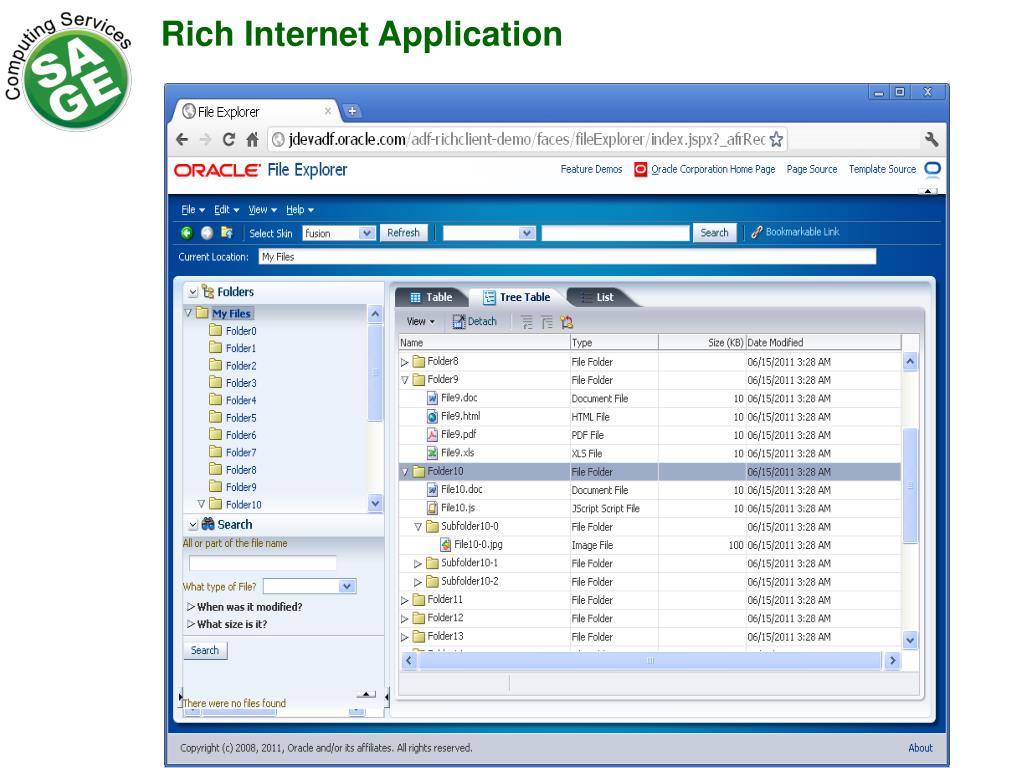Click the table vertical scrollbar down arrow
The width and height of the screenshot is (1024, 768).
910,640
